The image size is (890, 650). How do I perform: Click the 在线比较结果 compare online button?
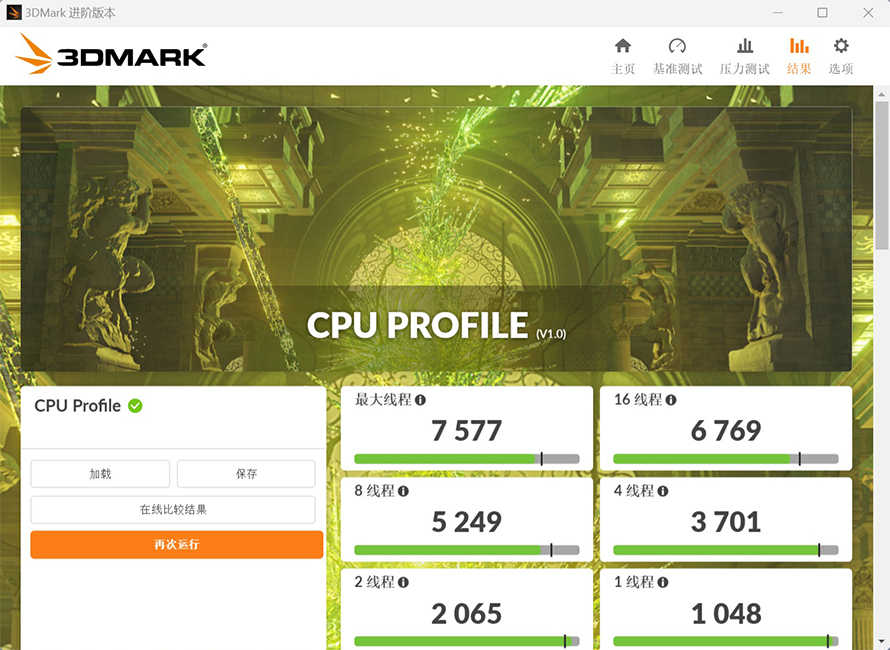pos(173,510)
